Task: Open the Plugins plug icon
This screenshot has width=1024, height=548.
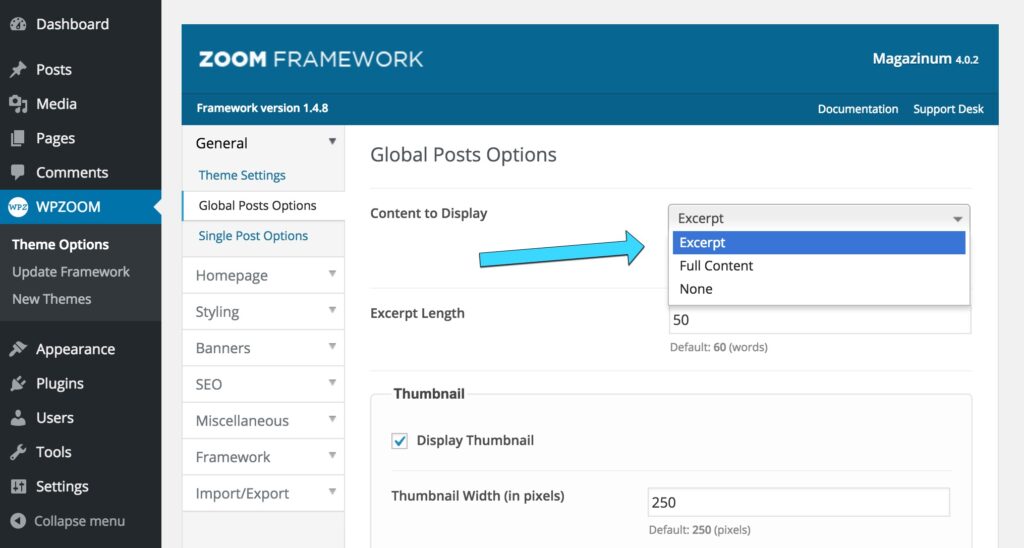Action: (x=18, y=383)
